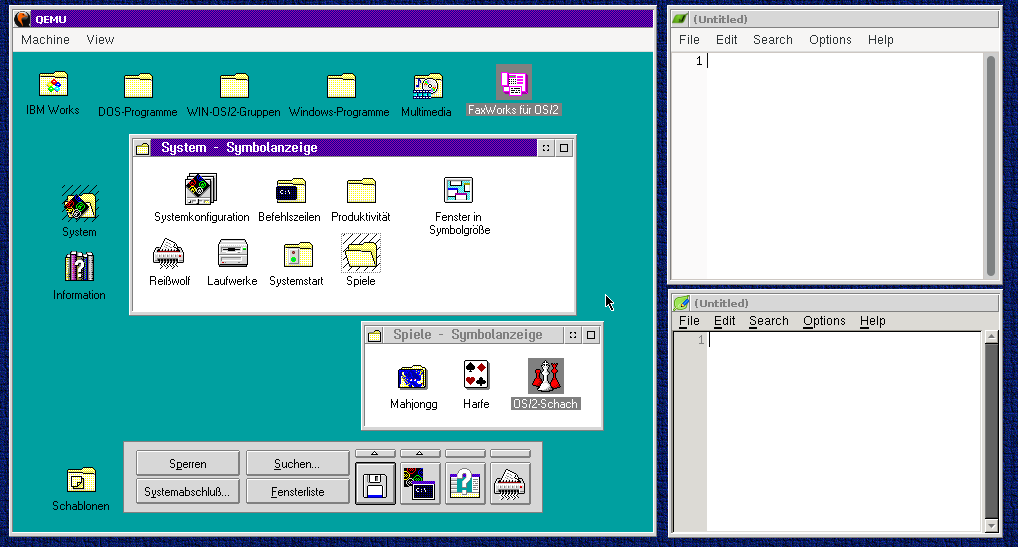The height and width of the screenshot is (547, 1018).
Task: Hide the Spiele window via its title-bar button
Action: pos(573,335)
